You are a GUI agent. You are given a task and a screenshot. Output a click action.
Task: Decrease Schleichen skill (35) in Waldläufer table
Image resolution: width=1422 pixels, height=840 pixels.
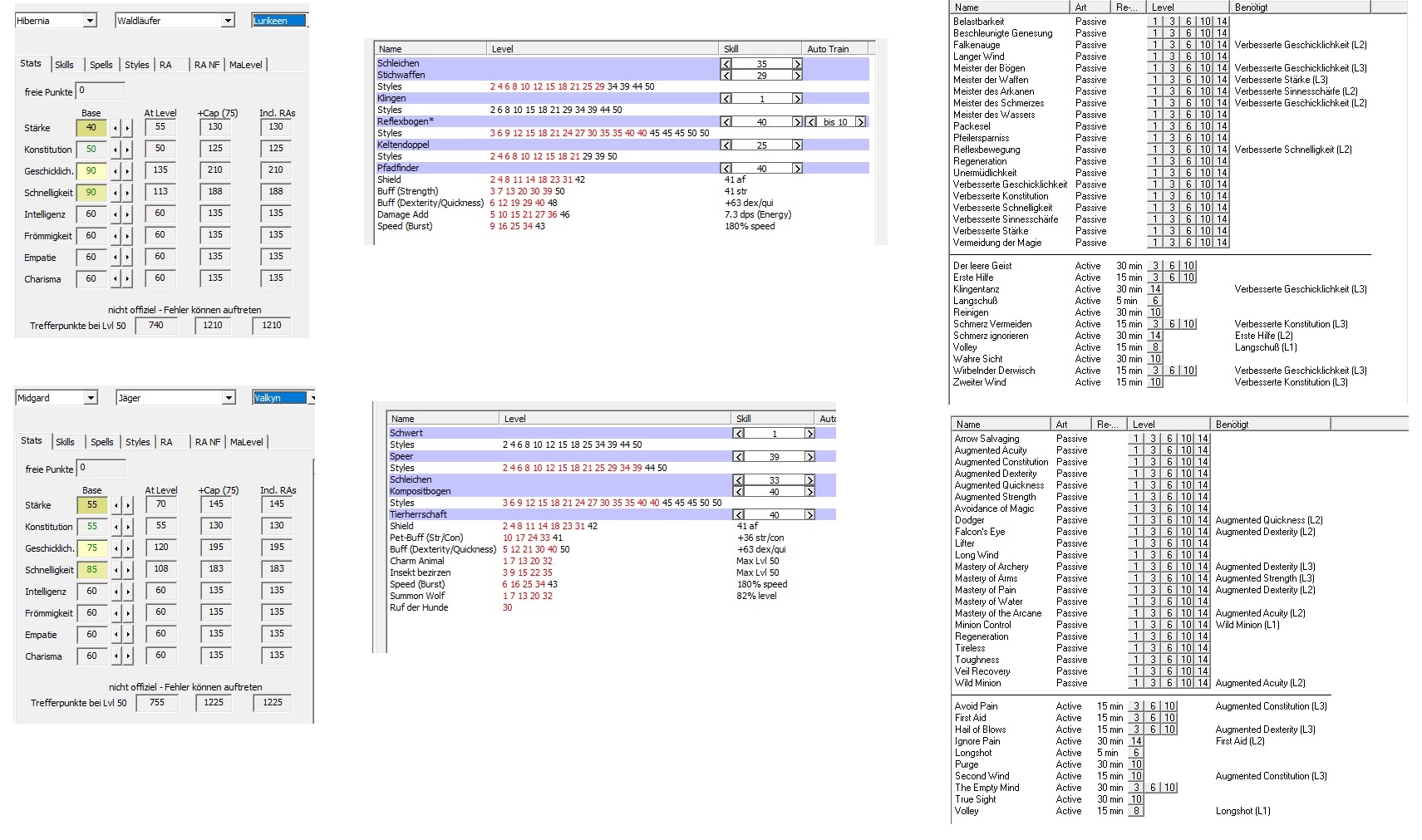pyautogui.click(x=726, y=64)
